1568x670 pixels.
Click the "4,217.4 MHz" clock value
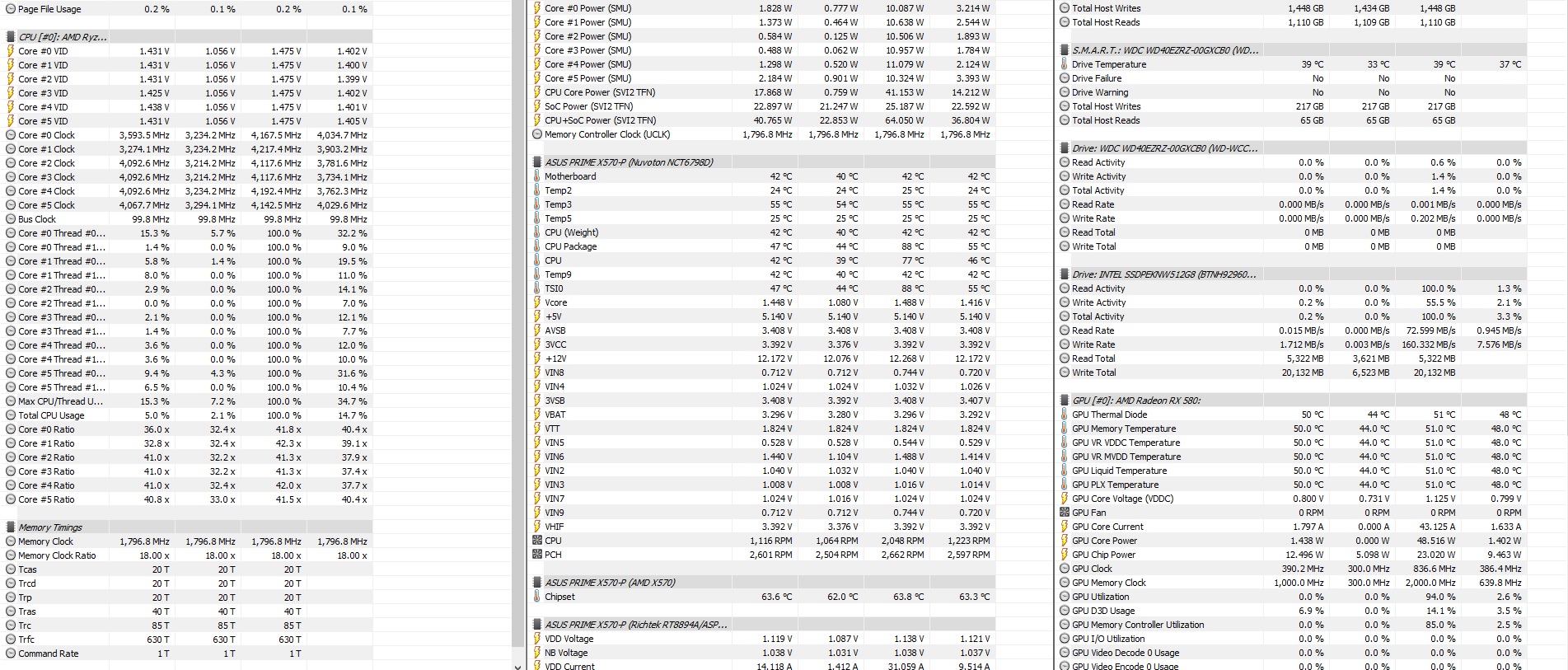coord(276,149)
